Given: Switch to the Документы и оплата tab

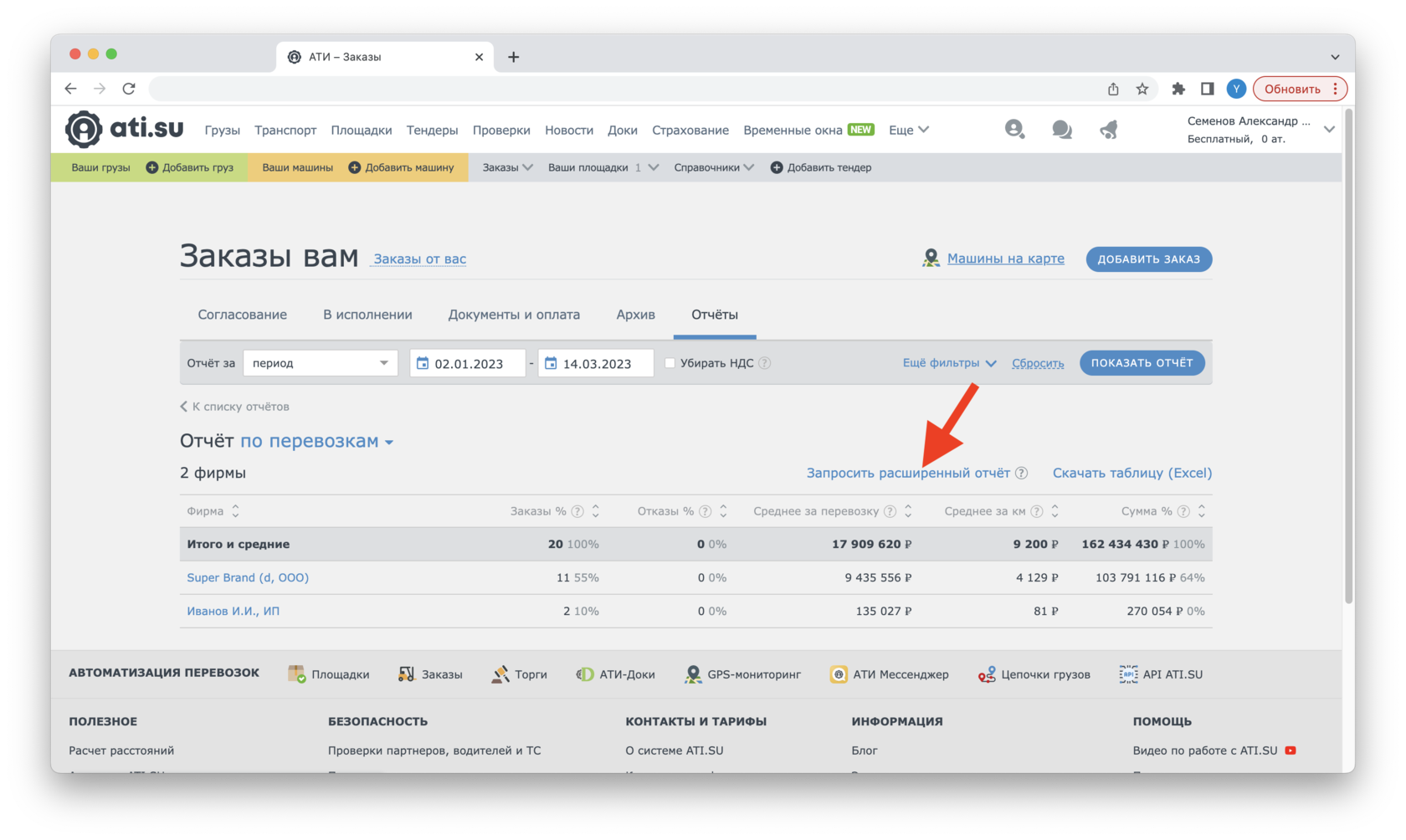Looking at the screenshot, I should (x=514, y=315).
